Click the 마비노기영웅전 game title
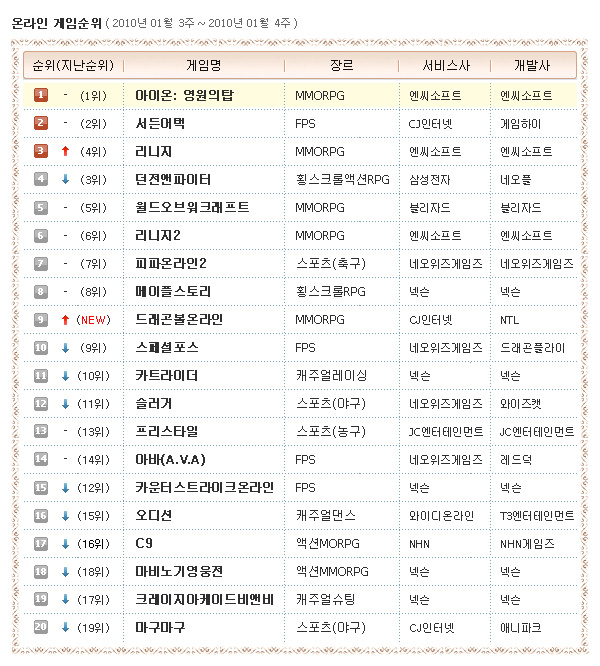The width and height of the screenshot is (600, 666). pyautogui.click(x=180, y=571)
